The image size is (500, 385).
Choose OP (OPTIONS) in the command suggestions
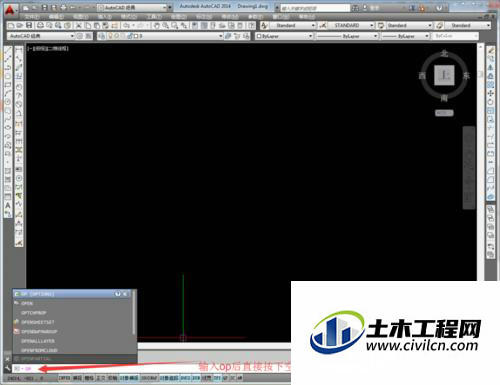click(x=73, y=294)
